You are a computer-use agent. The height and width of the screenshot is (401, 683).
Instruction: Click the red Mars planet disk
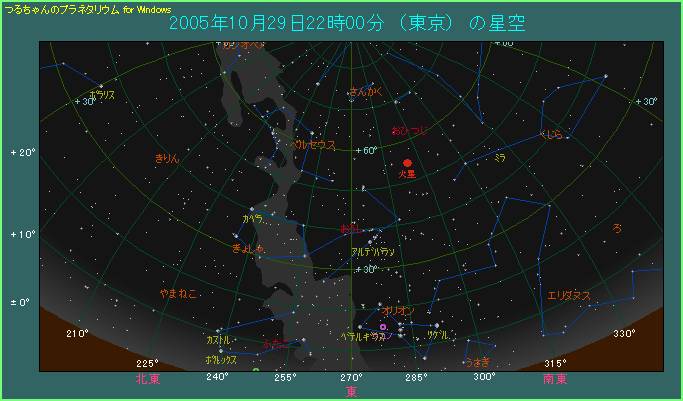[x=406, y=162]
